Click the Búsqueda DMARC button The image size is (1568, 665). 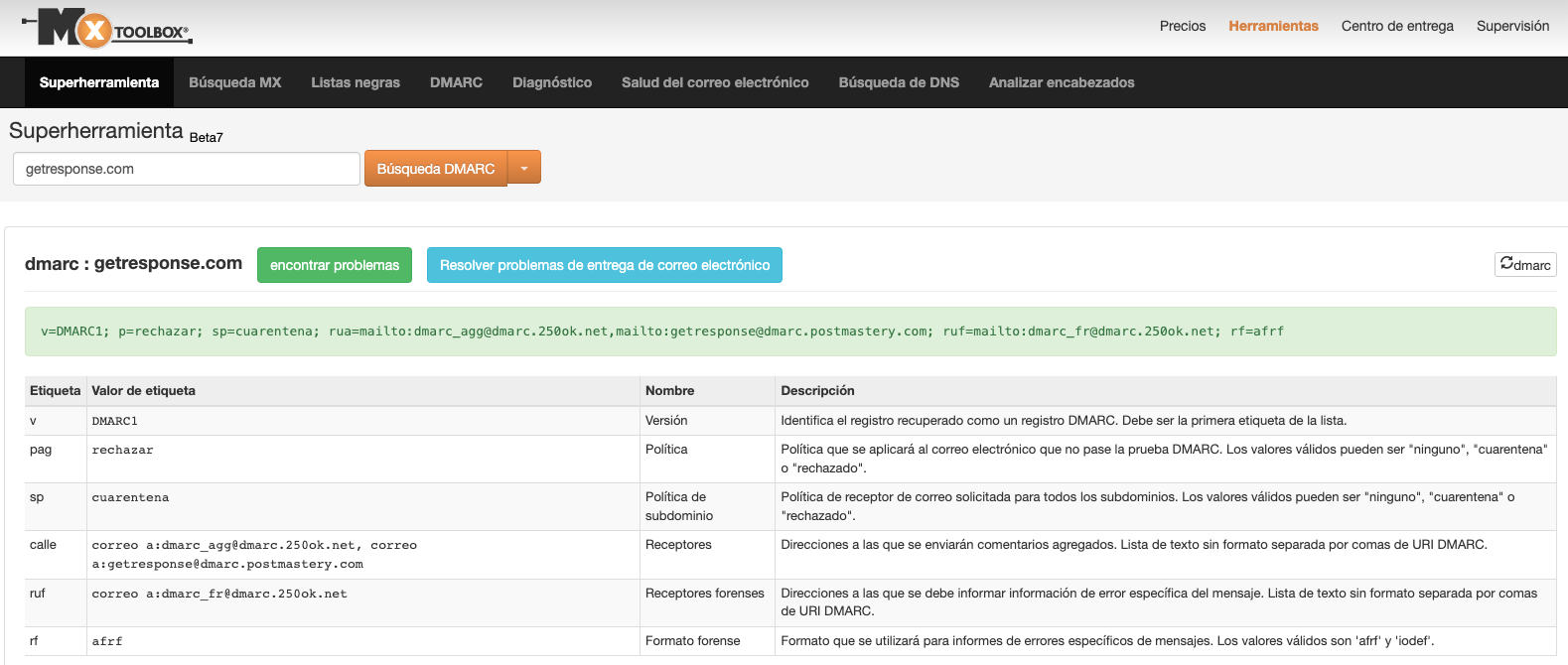point(436,169)
